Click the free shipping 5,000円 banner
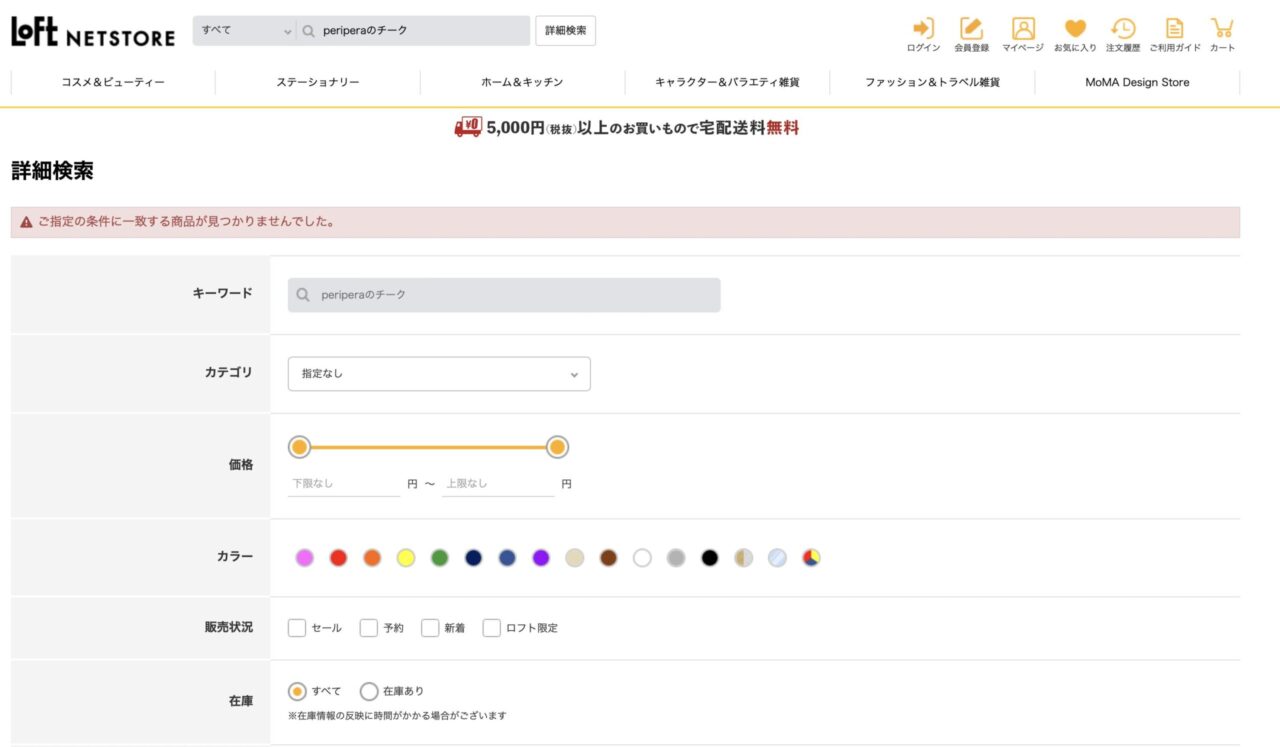This screenshot has height=747, width=1280. 626,128
